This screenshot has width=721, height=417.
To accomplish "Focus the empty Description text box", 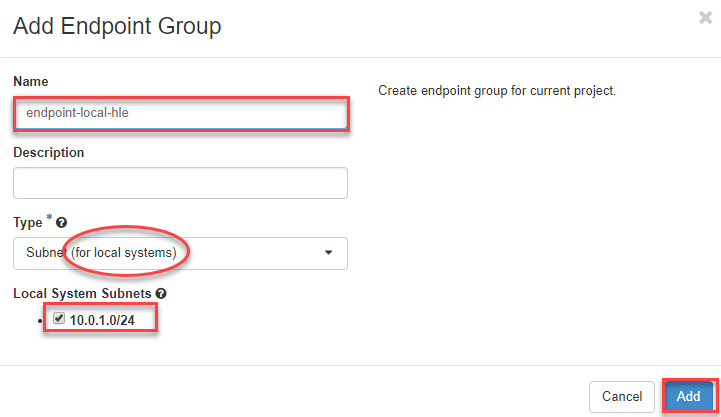I will (180, 183).
